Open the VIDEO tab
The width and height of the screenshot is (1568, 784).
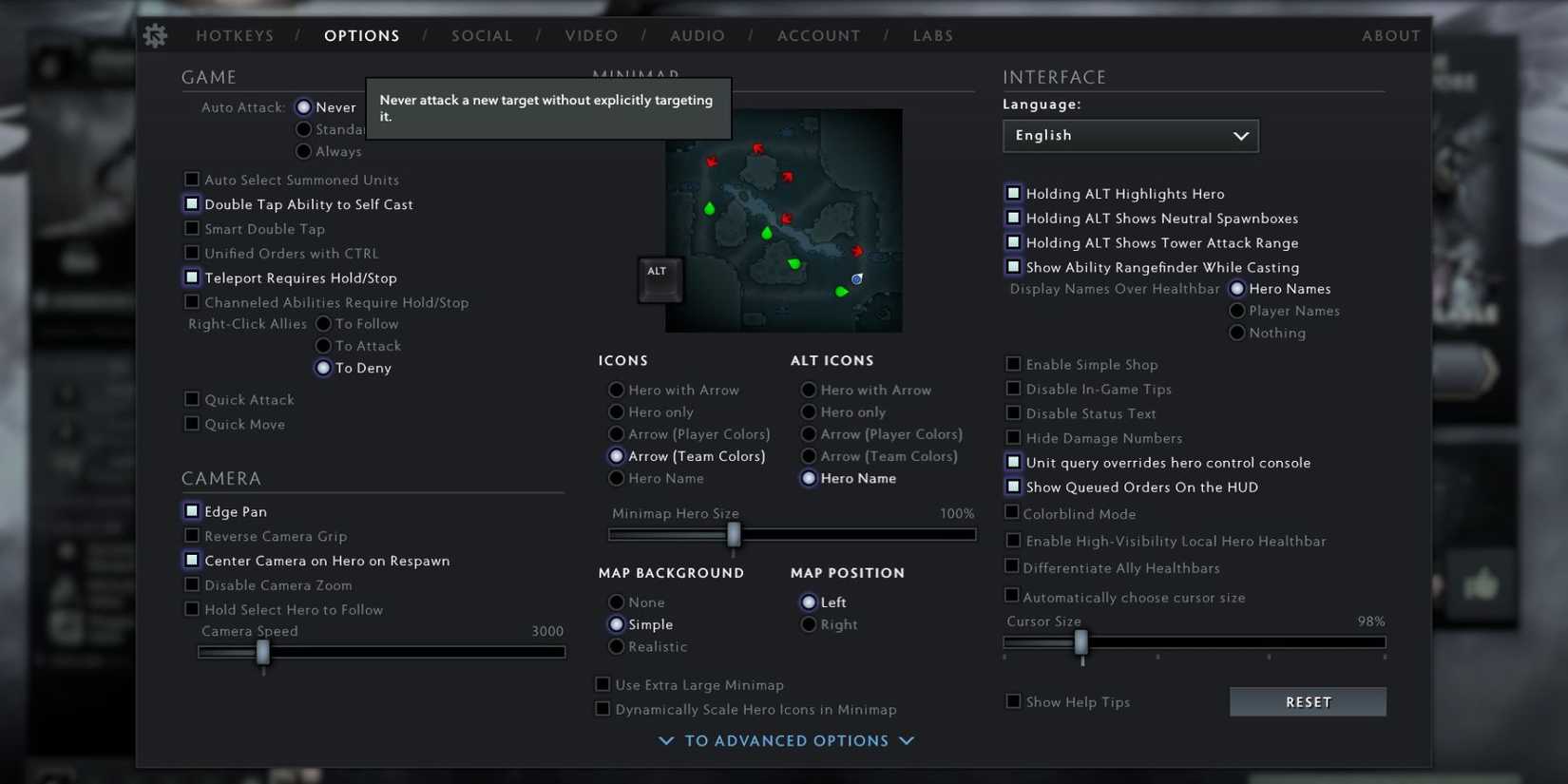pos(591,36)
